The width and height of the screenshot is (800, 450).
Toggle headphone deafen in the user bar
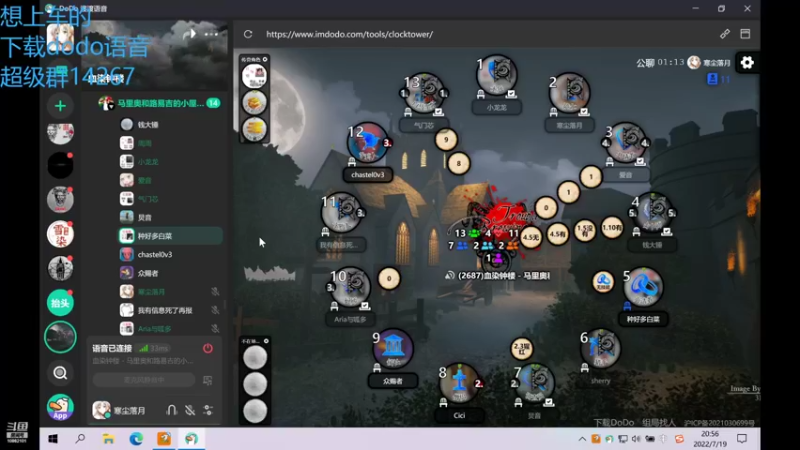click(171, 410)
